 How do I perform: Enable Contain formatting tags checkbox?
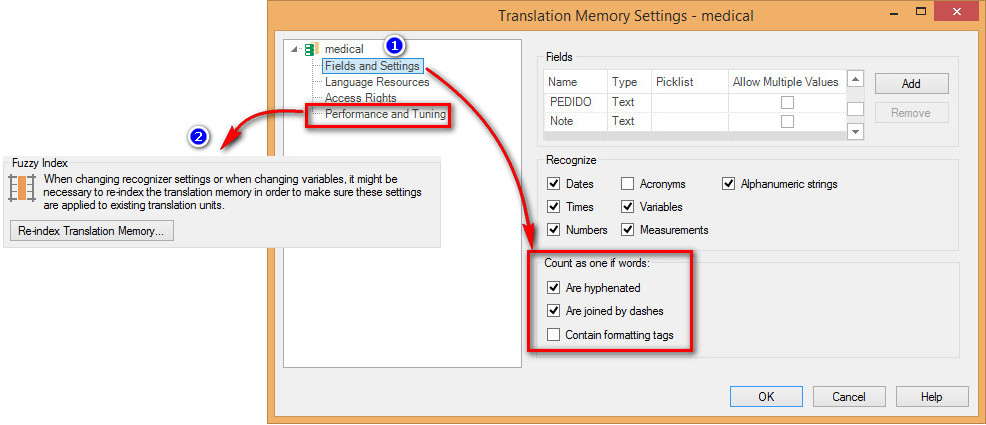point(554,335)
